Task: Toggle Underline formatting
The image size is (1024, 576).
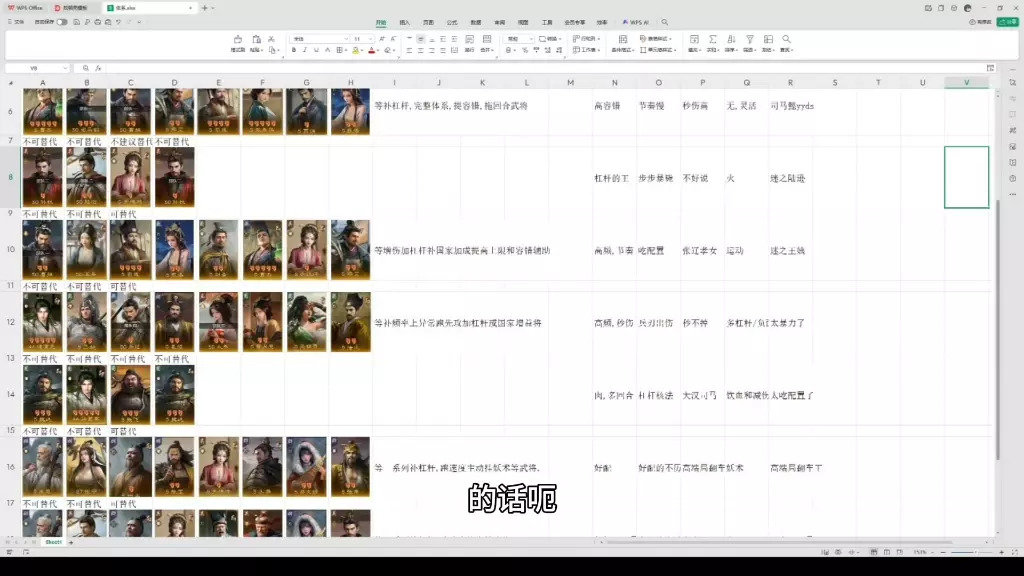Action: point(316,50)
